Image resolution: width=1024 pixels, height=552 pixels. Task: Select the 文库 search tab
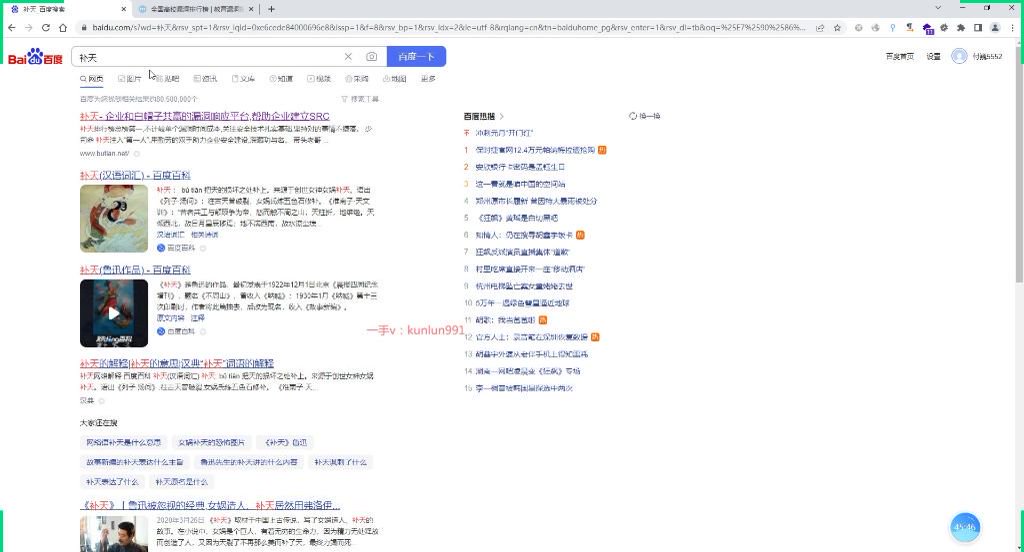pos(243,78)
